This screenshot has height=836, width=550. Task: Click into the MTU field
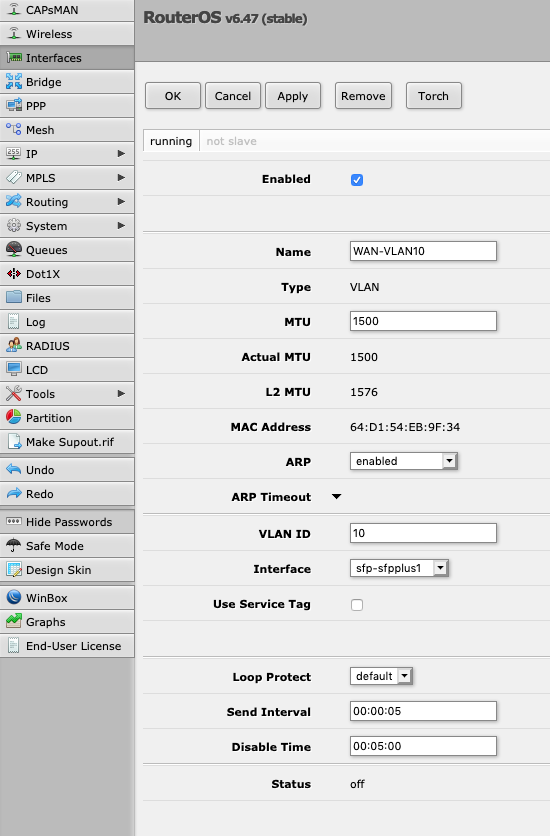click(x=423, y=321)
